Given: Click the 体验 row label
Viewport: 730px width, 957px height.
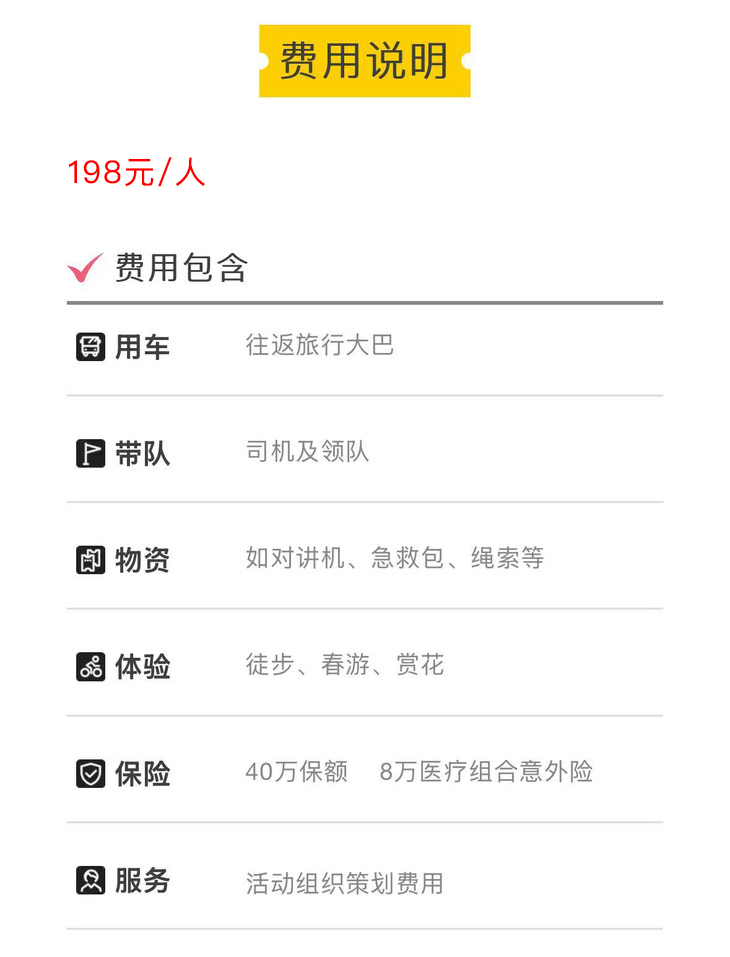Looking at the screenshot, I should click(x=142, y=667).
